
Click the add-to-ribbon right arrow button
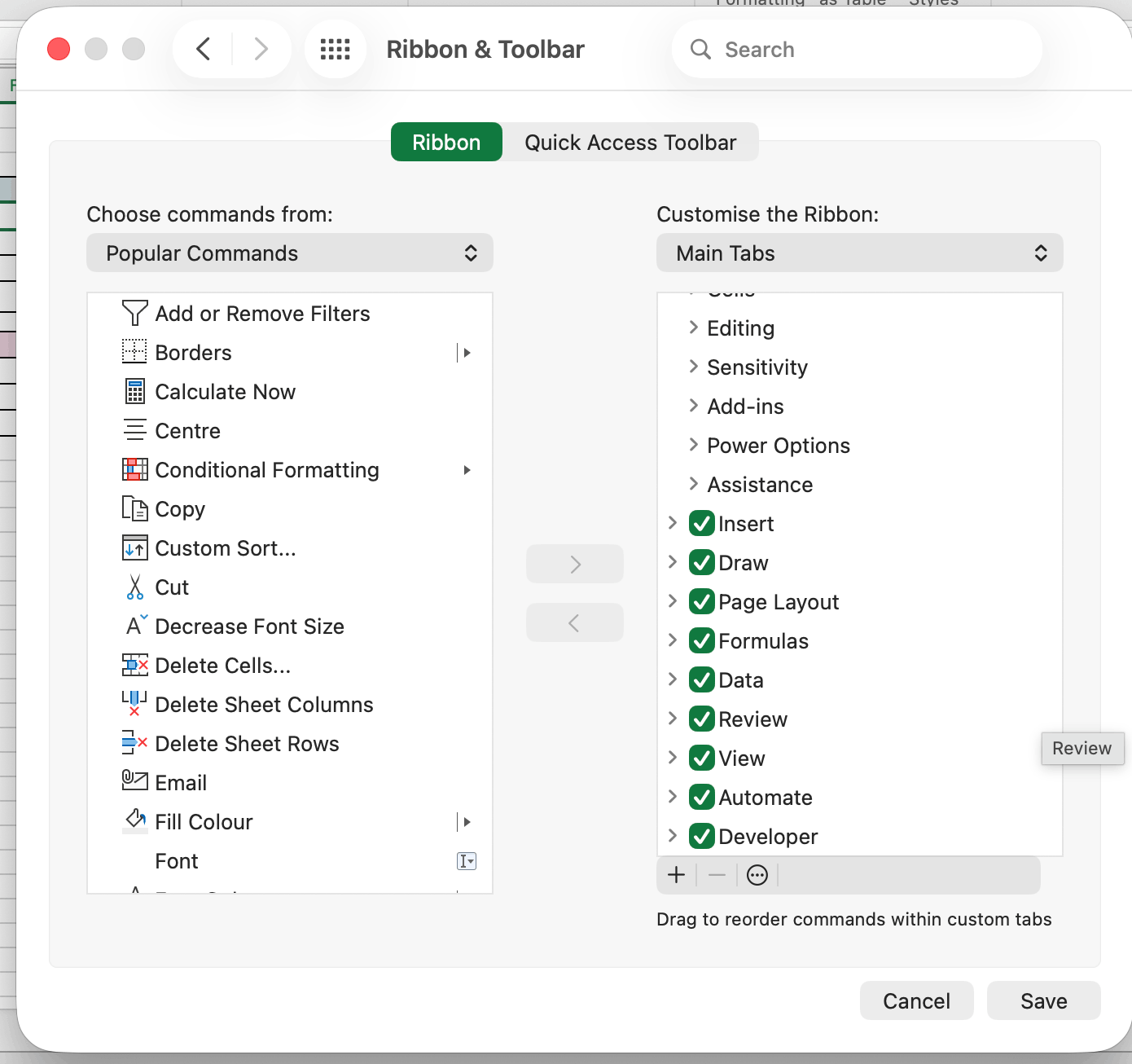[575, 564]
